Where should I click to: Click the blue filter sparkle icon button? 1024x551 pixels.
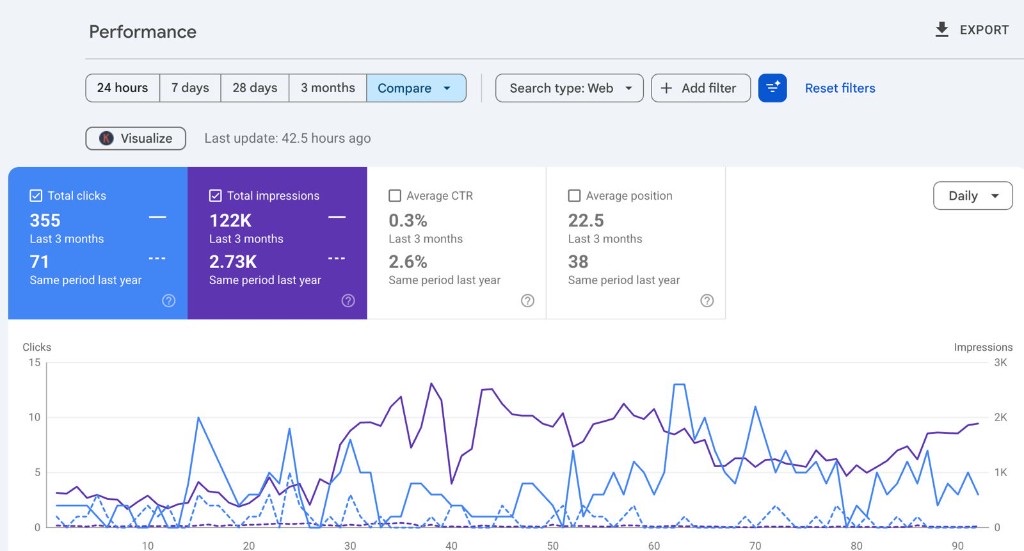pos(773,87)
